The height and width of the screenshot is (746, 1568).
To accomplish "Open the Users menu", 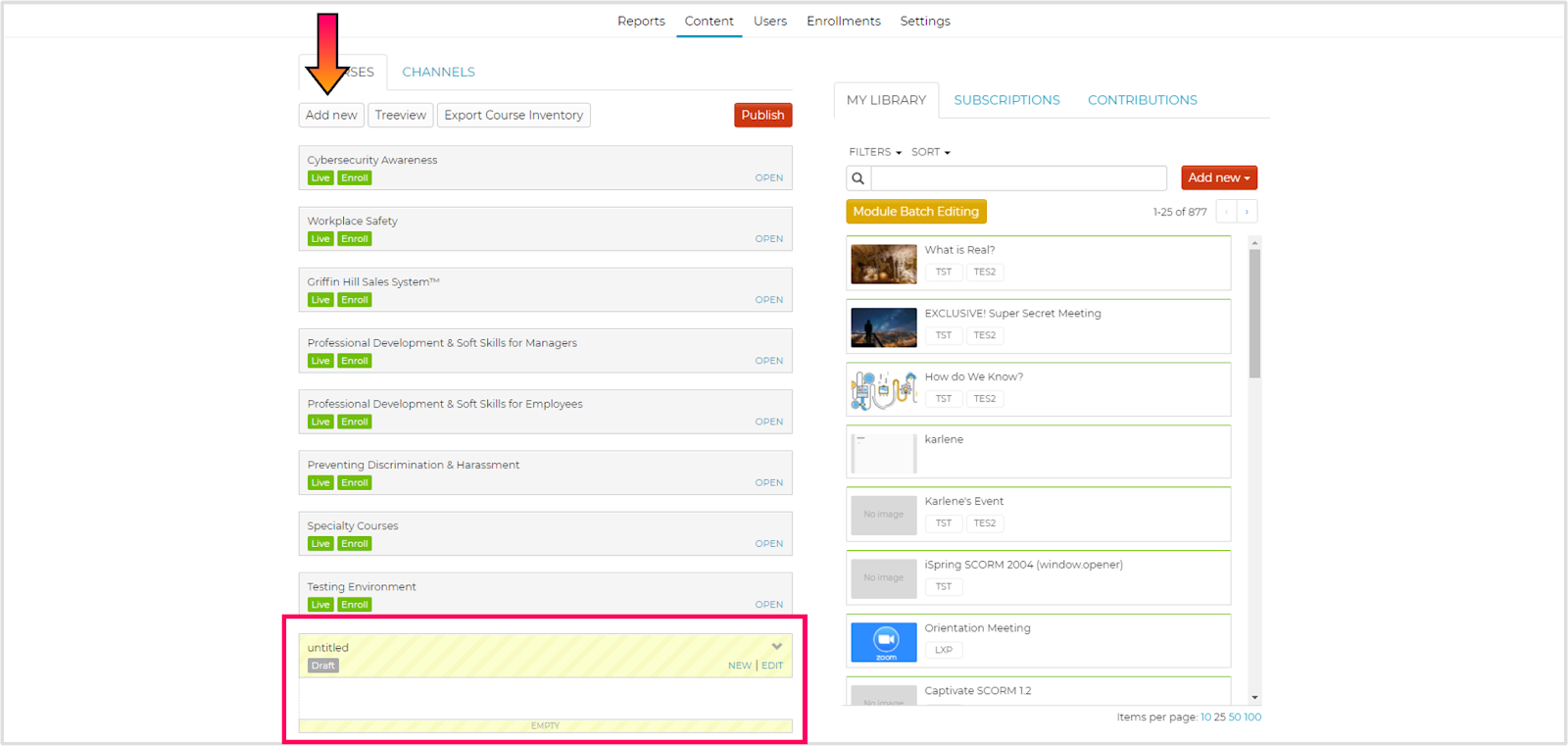I will pos(770,21).
